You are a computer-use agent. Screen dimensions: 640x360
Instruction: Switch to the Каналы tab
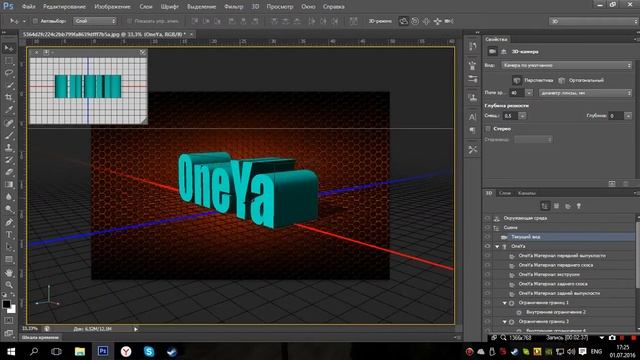coord(527,193)
